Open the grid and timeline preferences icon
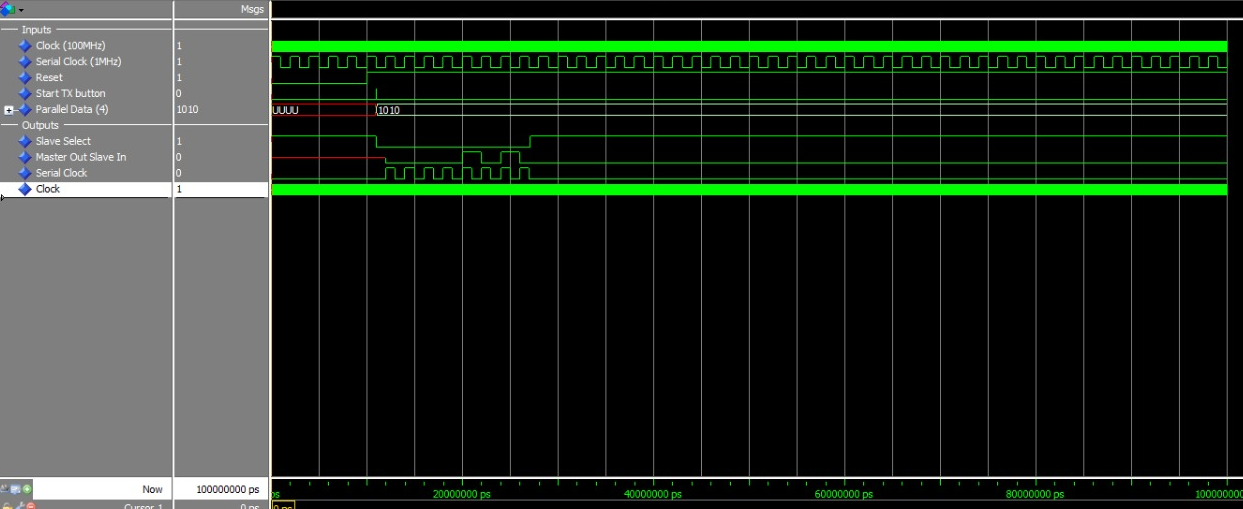The height and width of the screenshot is (509, 1243). 15,489
